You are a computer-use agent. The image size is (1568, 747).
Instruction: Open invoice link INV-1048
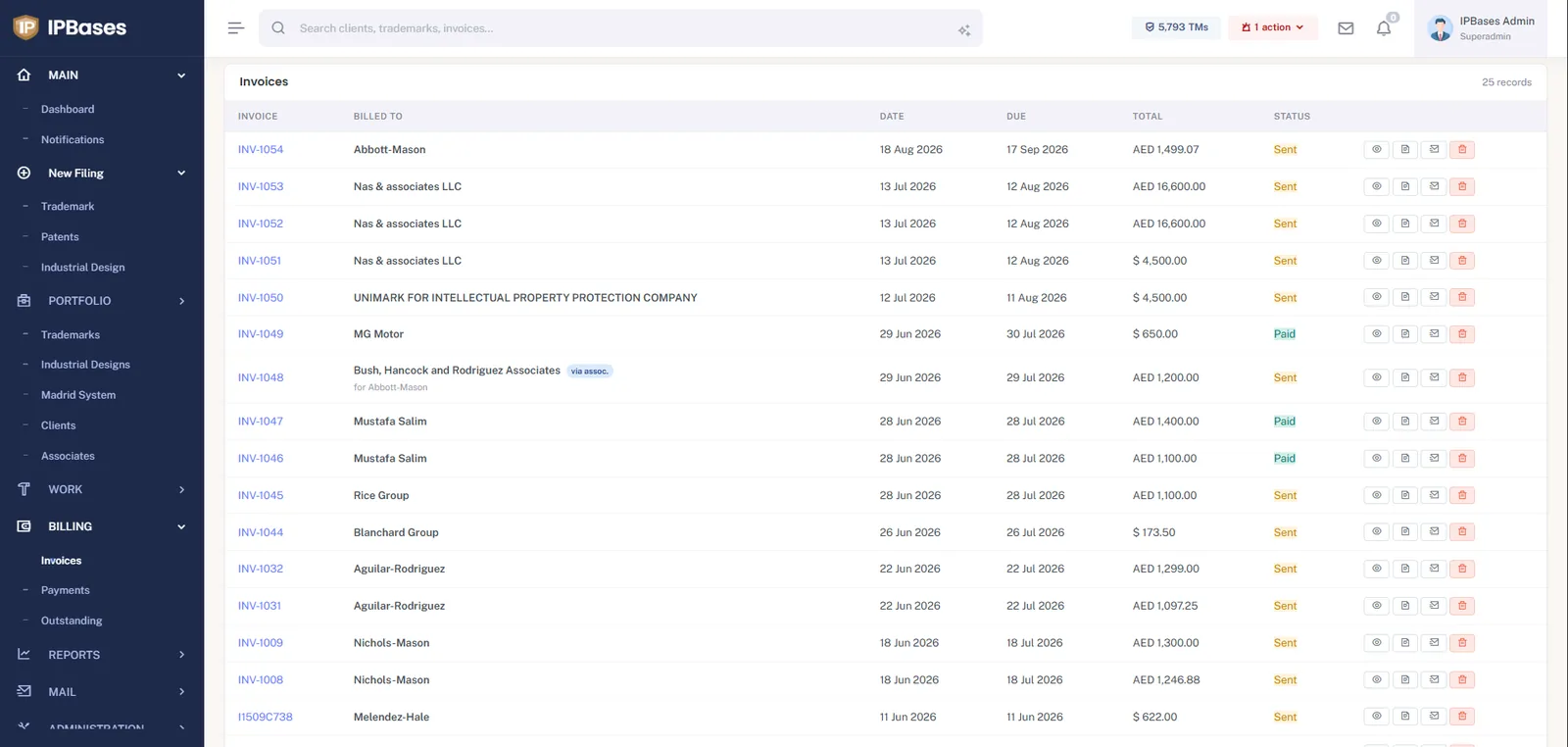pos(261,377)
